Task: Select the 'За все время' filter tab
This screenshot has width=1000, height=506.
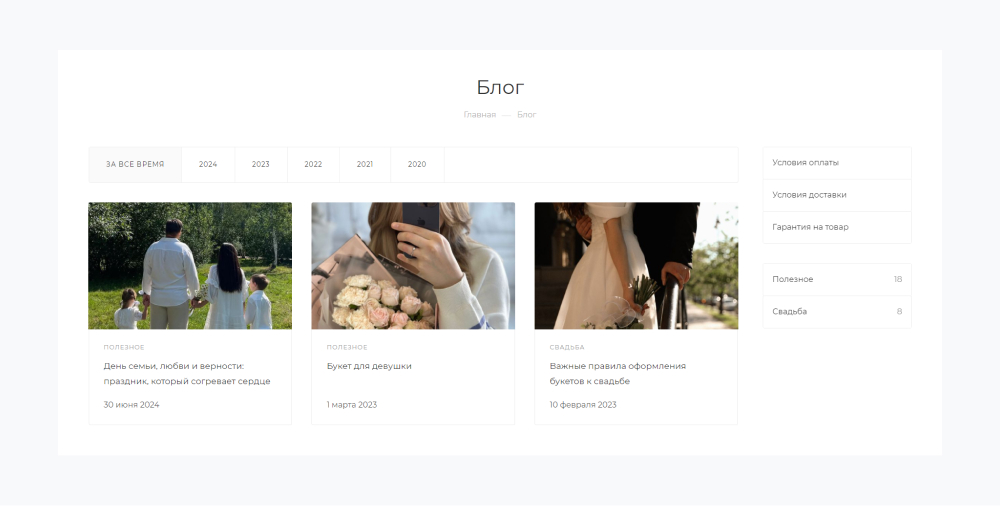Action: click(x=135, y=164)
